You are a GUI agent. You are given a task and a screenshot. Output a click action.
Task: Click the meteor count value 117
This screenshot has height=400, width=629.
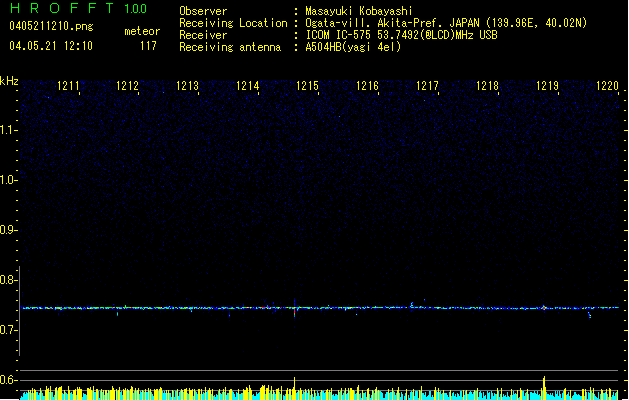(x=148, y=46)
